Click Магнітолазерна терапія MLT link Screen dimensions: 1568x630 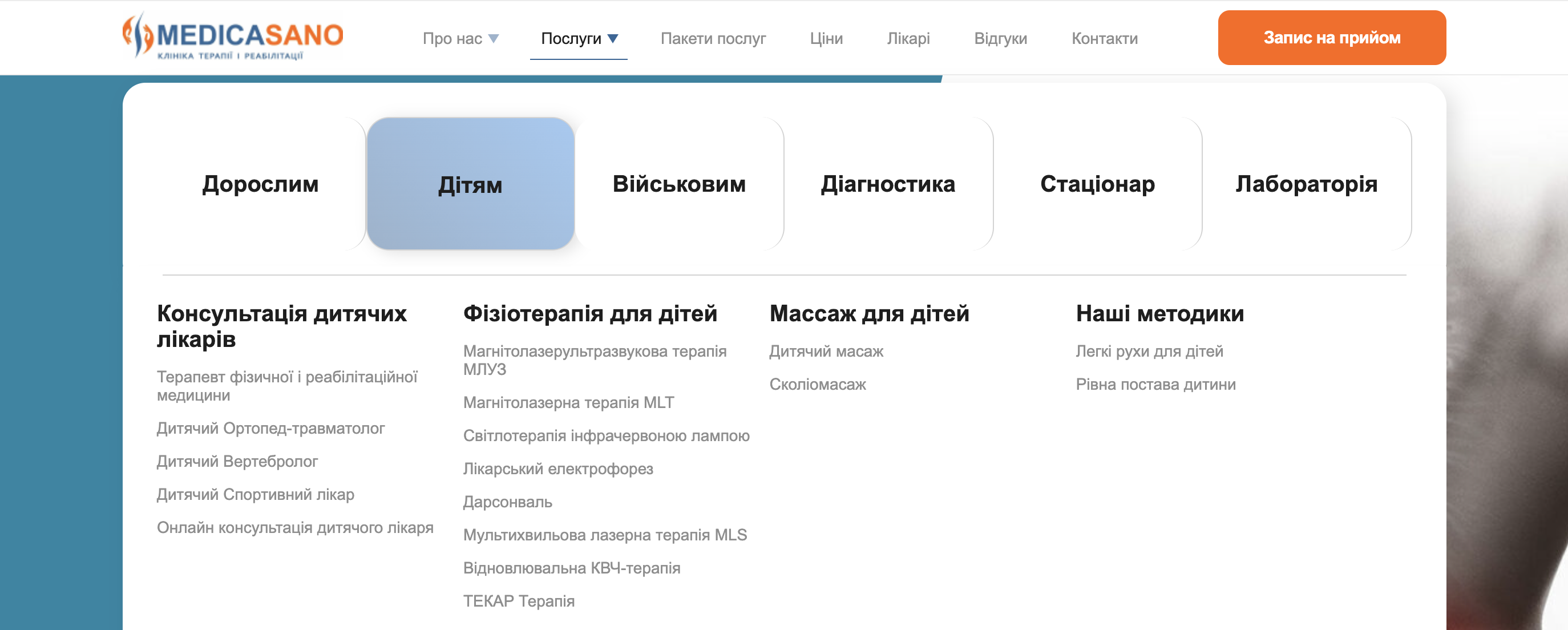[x=568, y=403]
